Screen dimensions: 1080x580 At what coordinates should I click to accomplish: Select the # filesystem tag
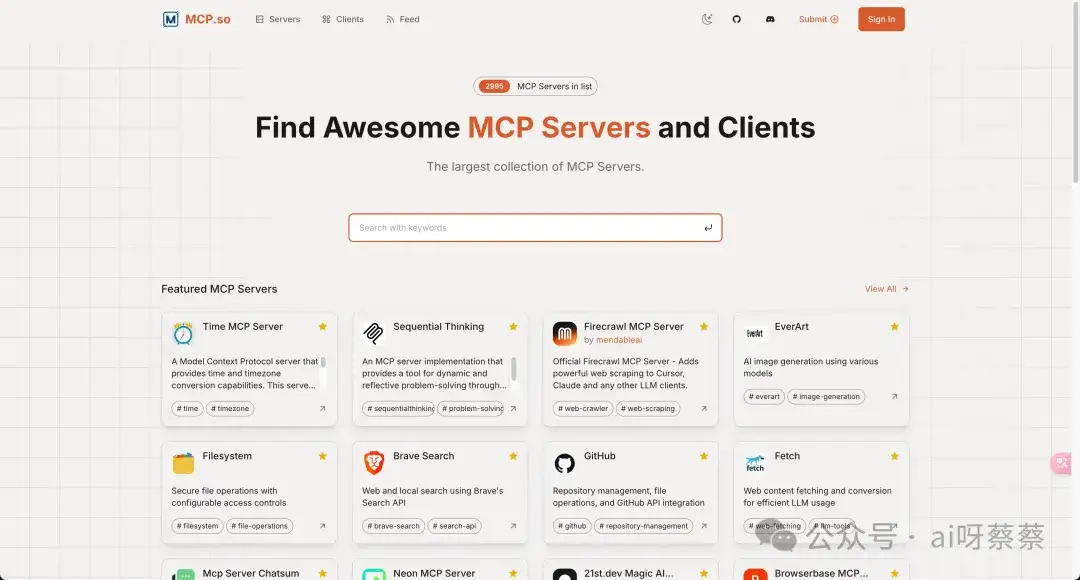(198, 526)
